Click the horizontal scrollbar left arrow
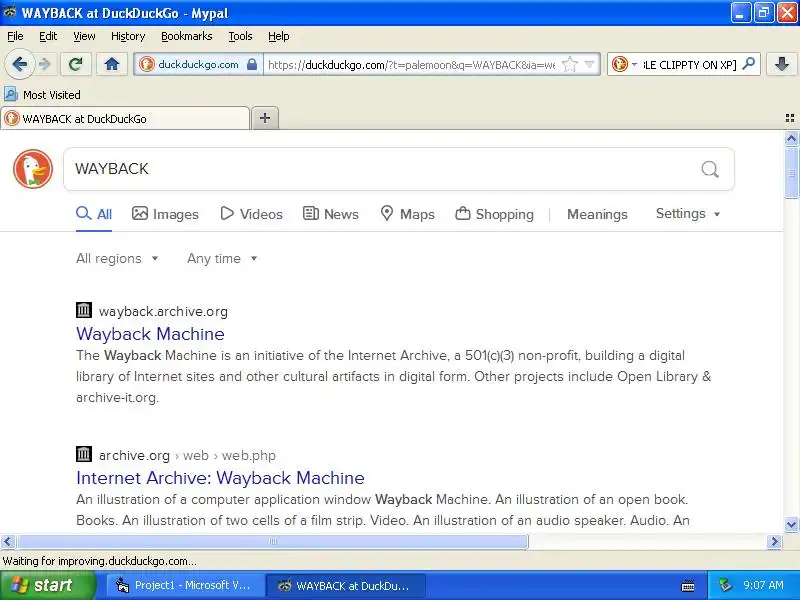Image resolution: width=800 pixels, height=600 pixels. (x=8, y=541)
